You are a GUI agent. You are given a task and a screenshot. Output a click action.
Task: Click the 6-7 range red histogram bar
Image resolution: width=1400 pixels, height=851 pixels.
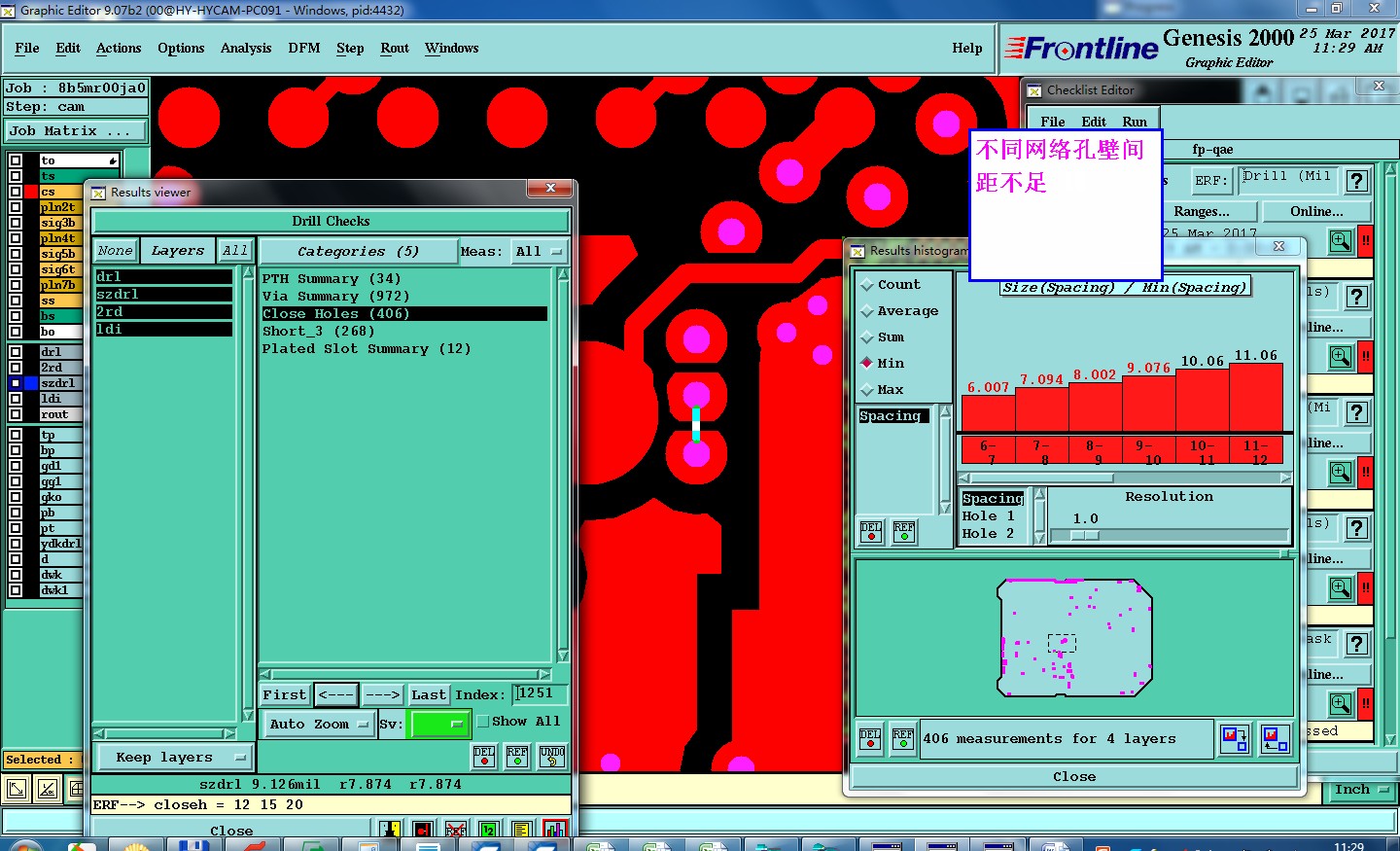coord(988,413)
